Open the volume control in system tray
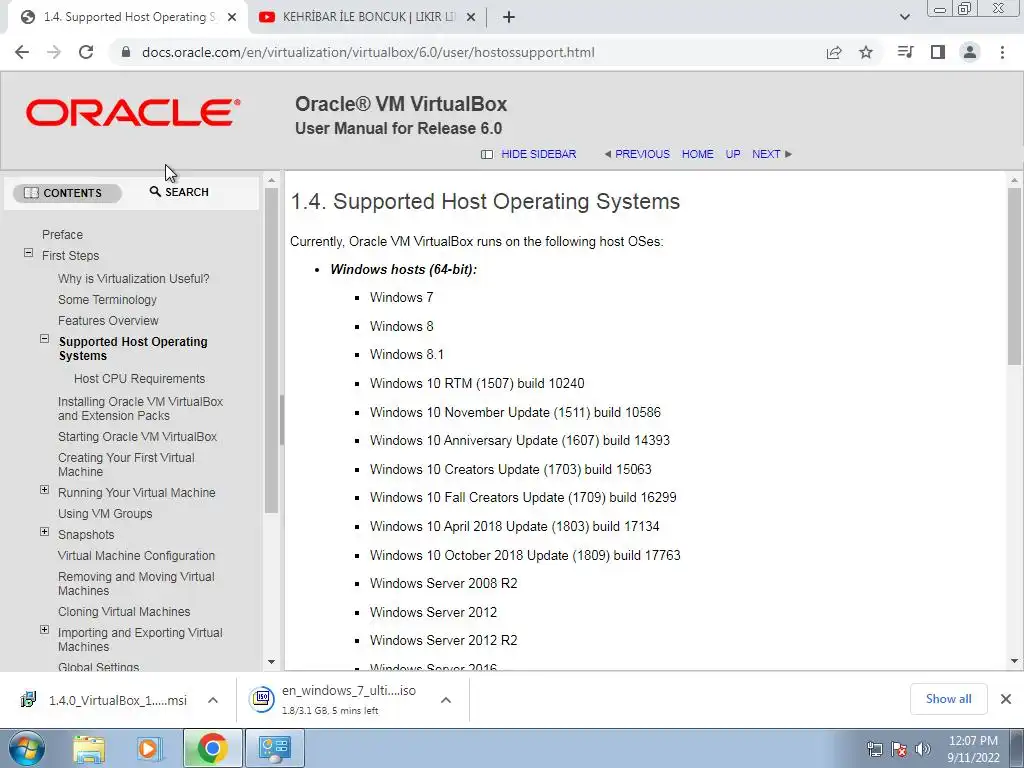The height and width of the screenshot is (768, 1024). pyautogui.click(x=923, y=749)
